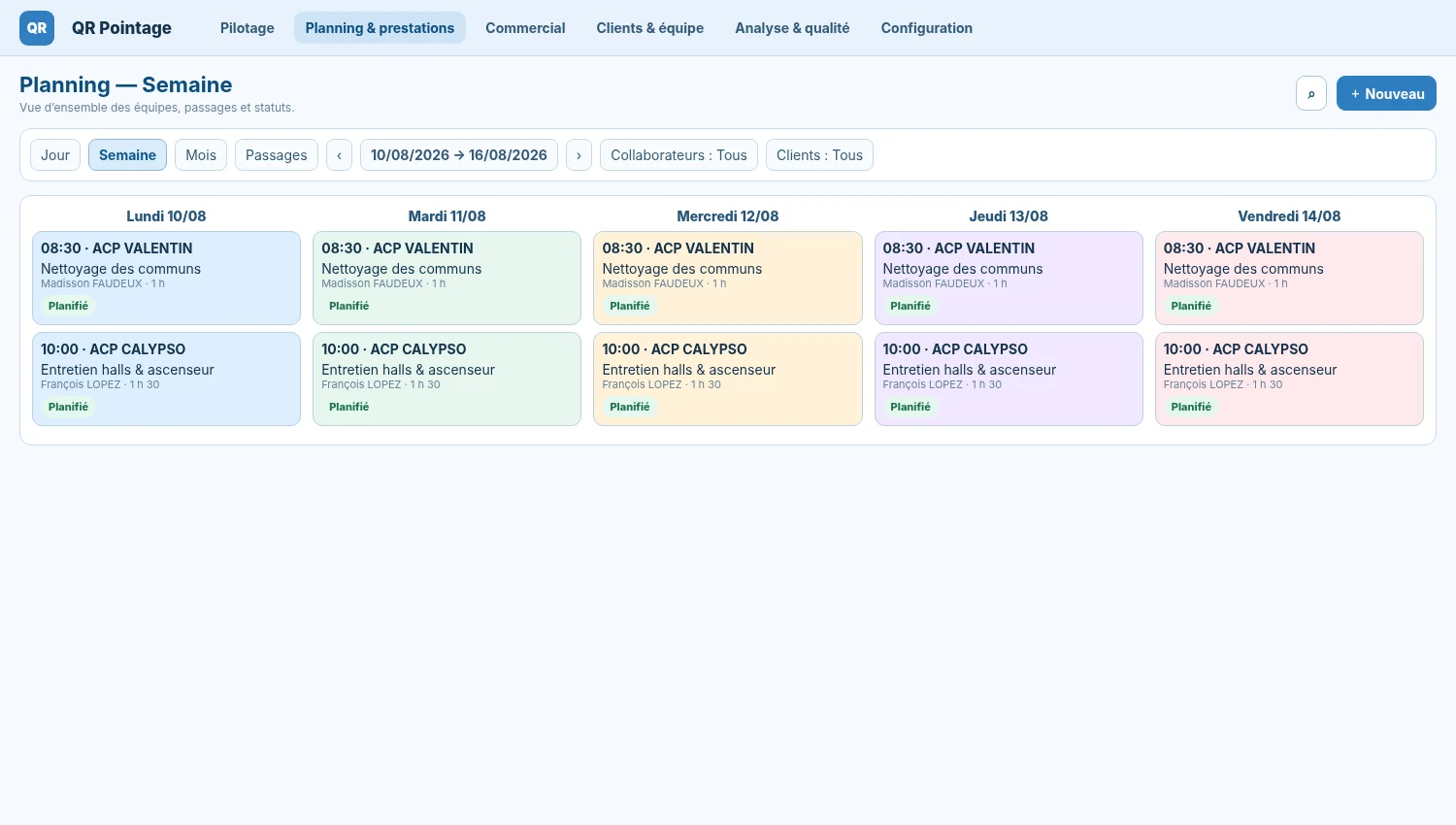
Task: Switch to Semaine view
Action: (127, 155)
